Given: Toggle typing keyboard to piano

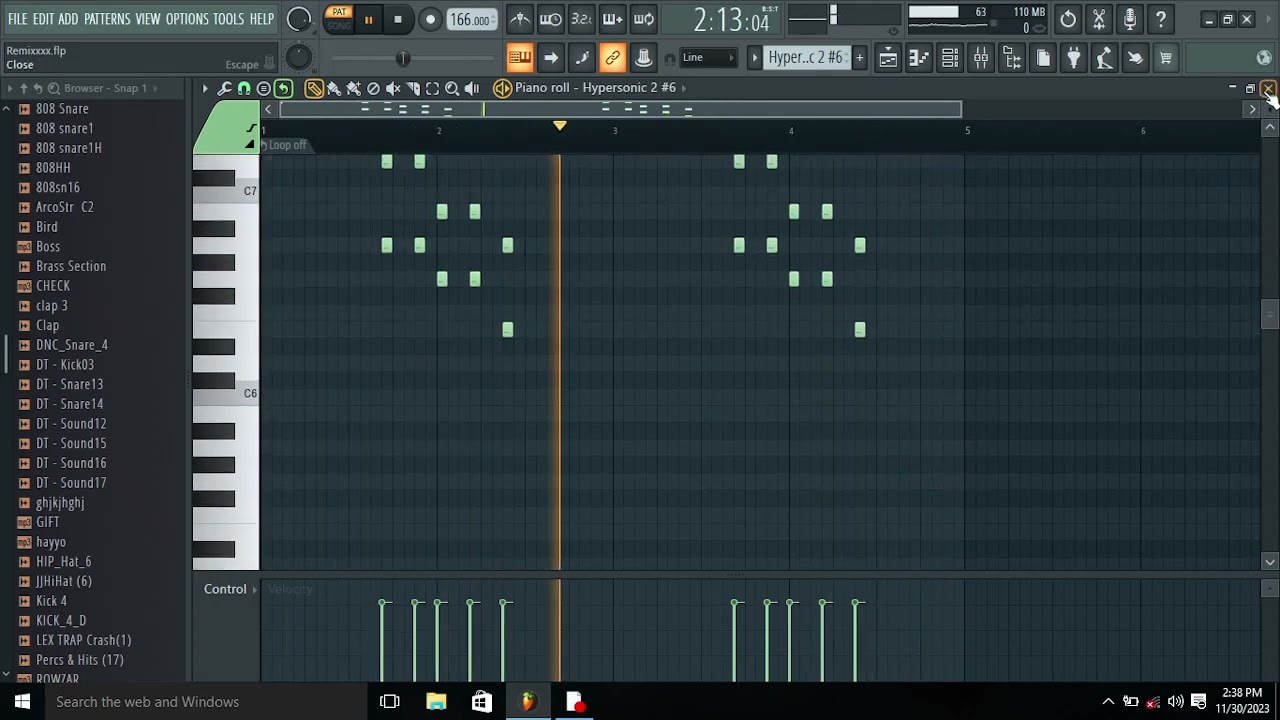Looking at the screenshot, I should click(520, 58).
